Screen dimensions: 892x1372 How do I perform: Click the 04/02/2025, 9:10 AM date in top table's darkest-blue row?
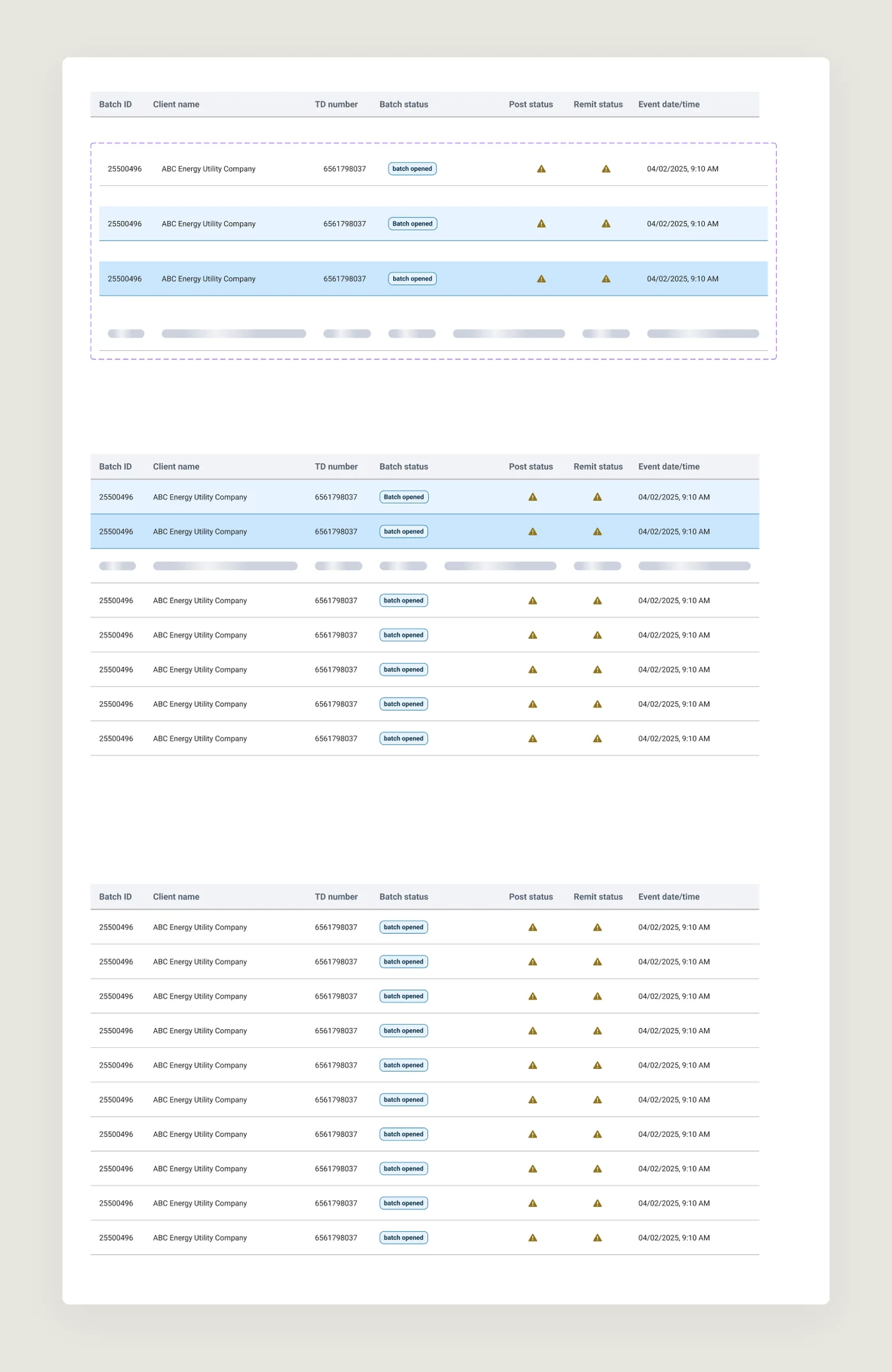[683, 279]
